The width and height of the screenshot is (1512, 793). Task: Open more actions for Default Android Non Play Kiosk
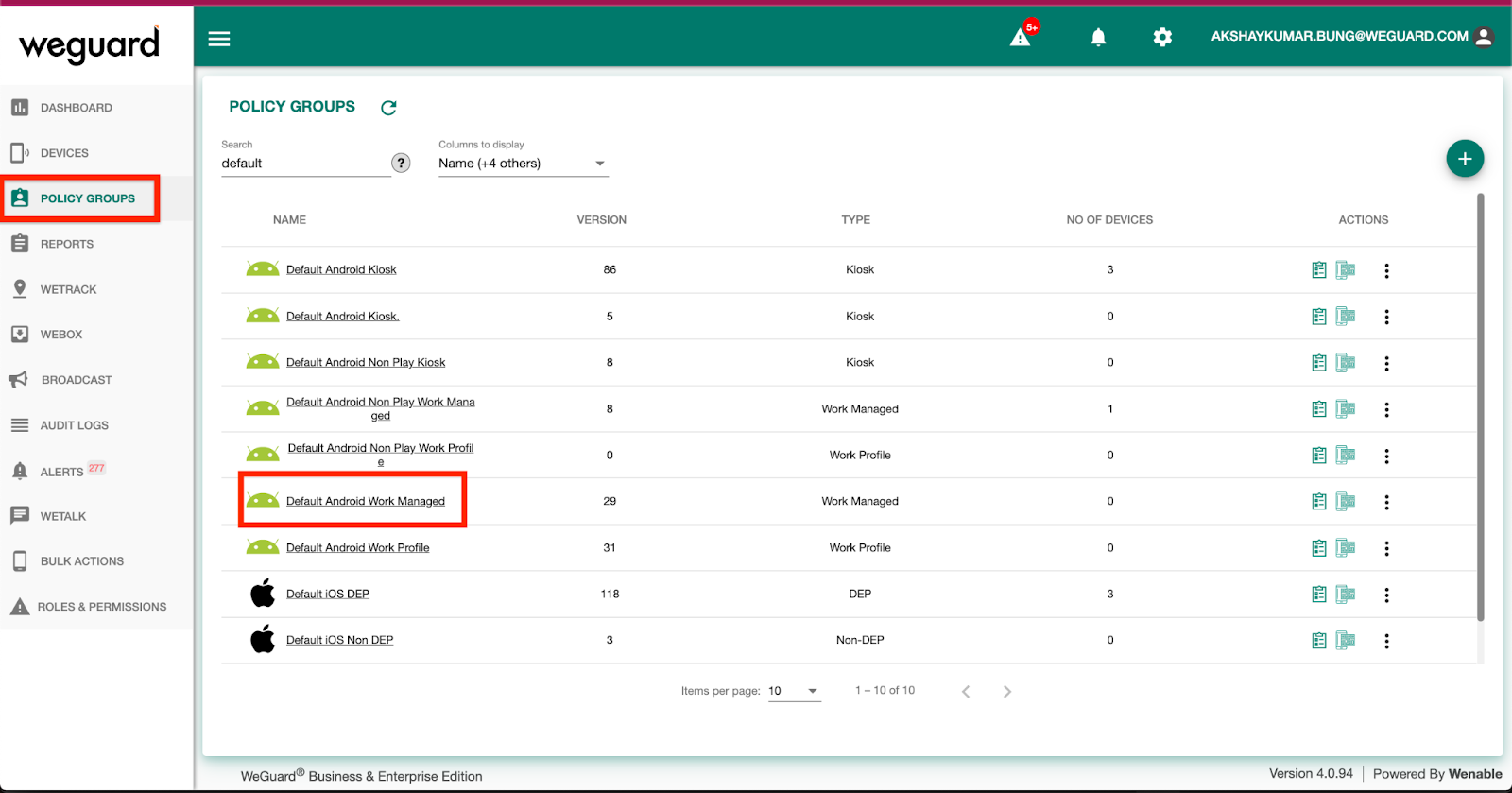(x=1386, y=363)
